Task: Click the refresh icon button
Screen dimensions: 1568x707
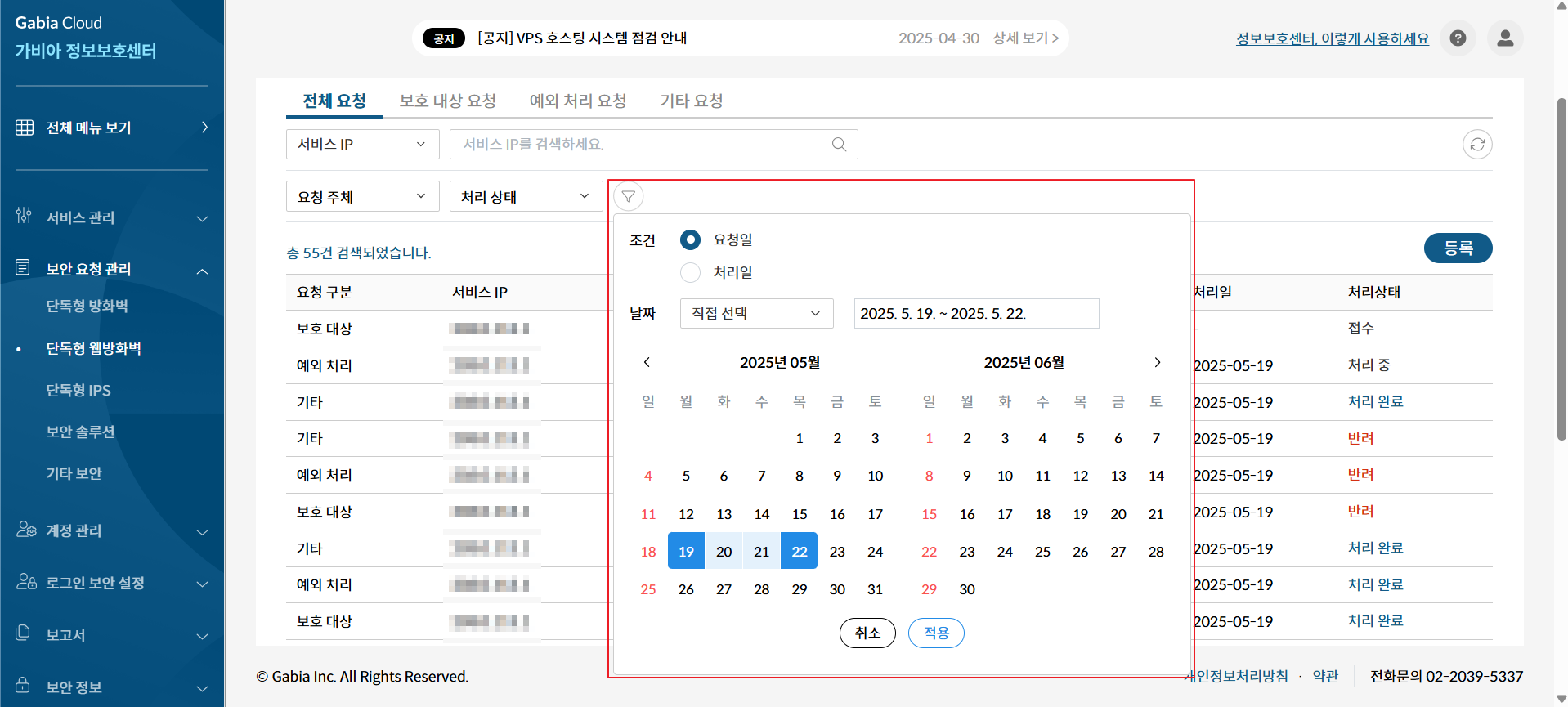Action: [x=1476, y=145]
